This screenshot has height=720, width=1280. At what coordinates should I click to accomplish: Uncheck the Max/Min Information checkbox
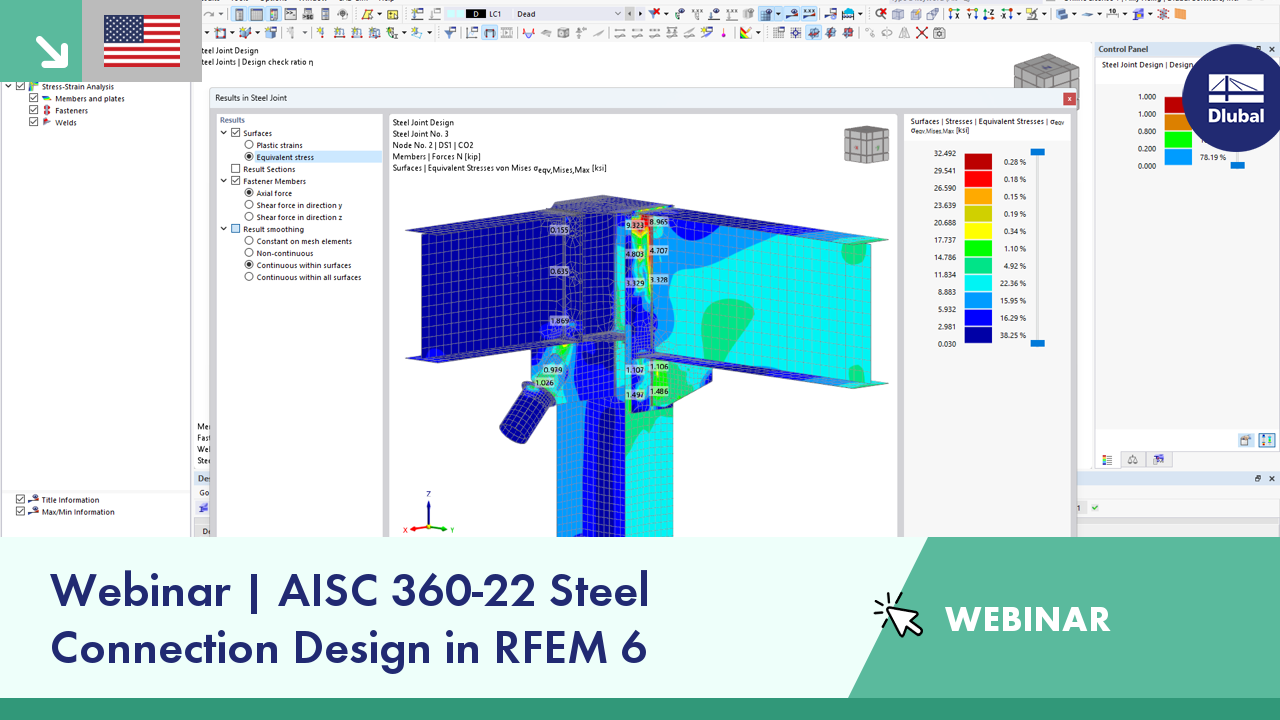[21, 511]
